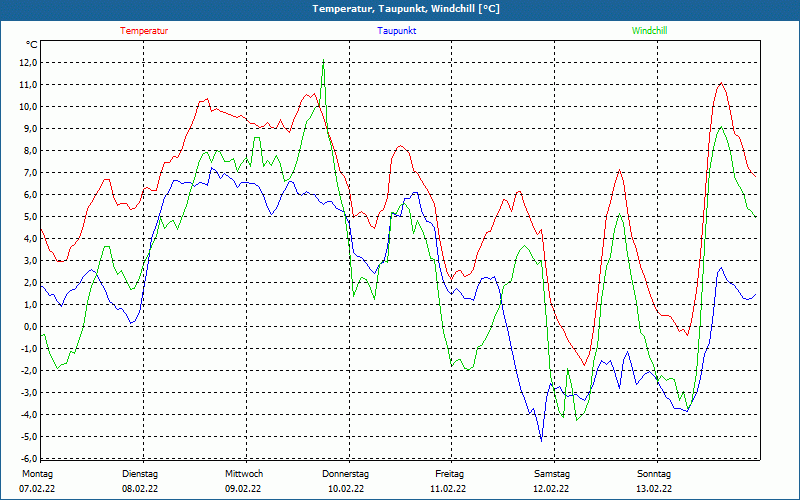This screenshot has height=500, width=800.
Task: Click the red Temperatur legend label
Action: coord(144,31)
